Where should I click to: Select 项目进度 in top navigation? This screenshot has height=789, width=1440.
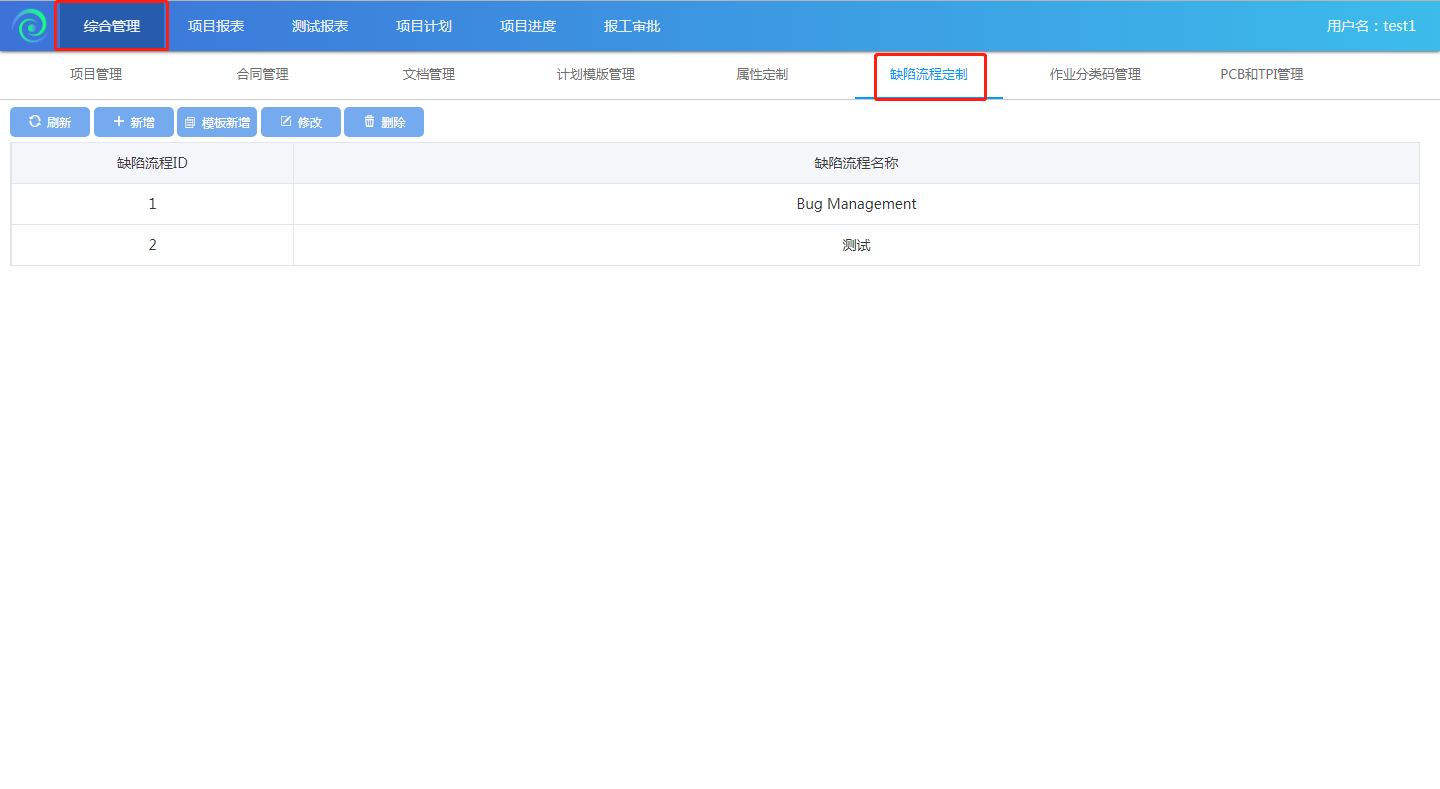(x=528, y=26)
